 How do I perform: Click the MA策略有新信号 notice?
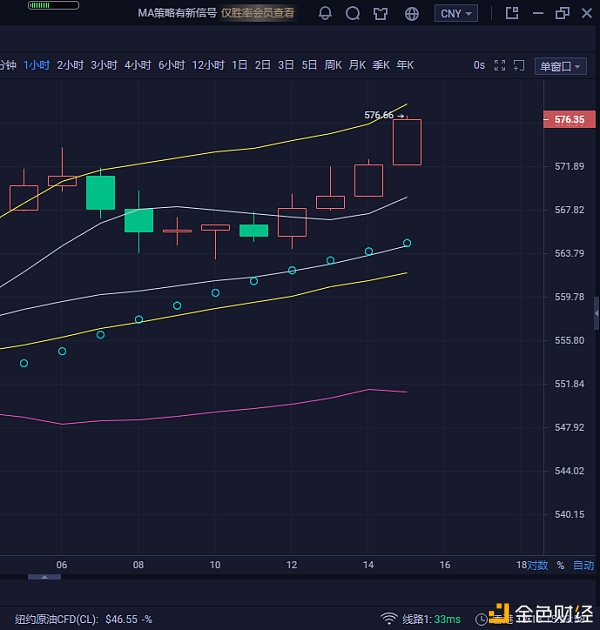click(177, 13)
